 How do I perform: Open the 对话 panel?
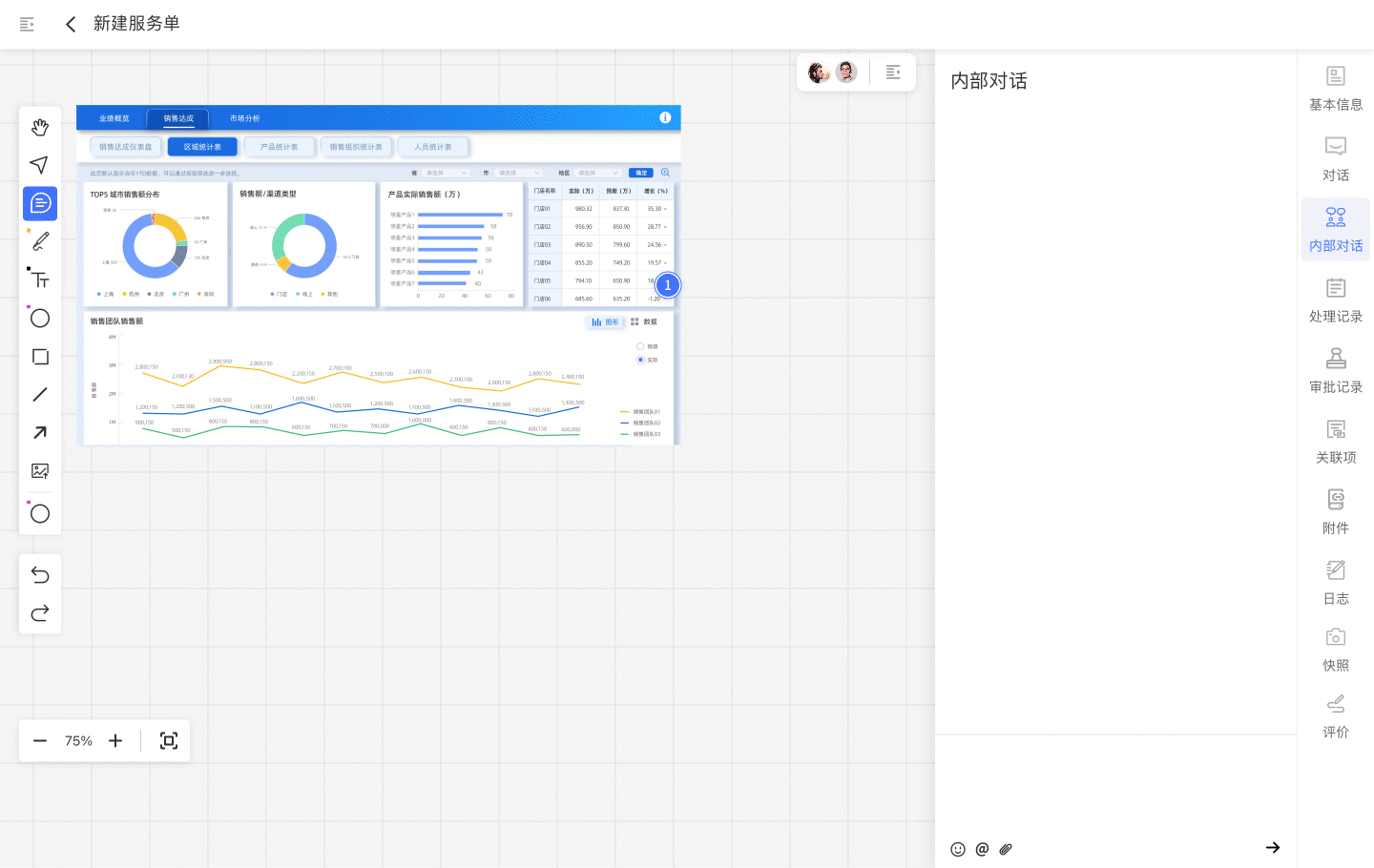pyautogui.click(x=1336, y=159)
